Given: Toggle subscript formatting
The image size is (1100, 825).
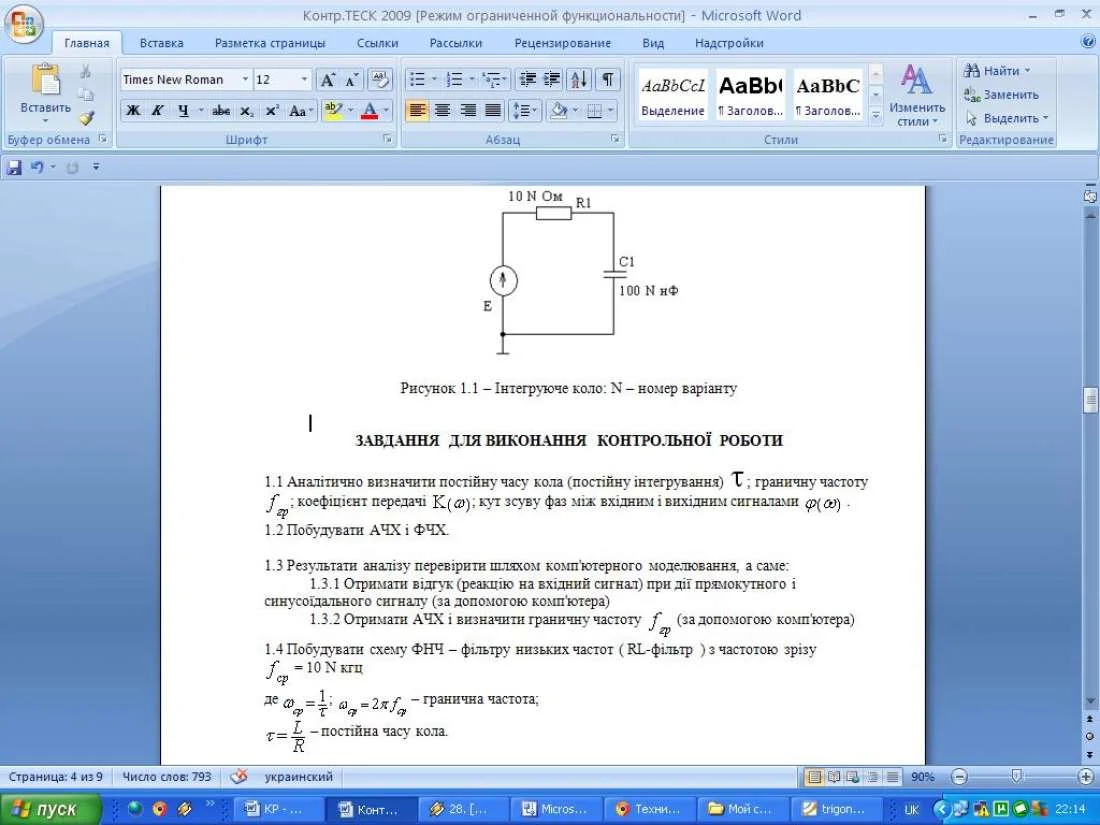Looking at the screenshot, I should (x=246, y=111).
